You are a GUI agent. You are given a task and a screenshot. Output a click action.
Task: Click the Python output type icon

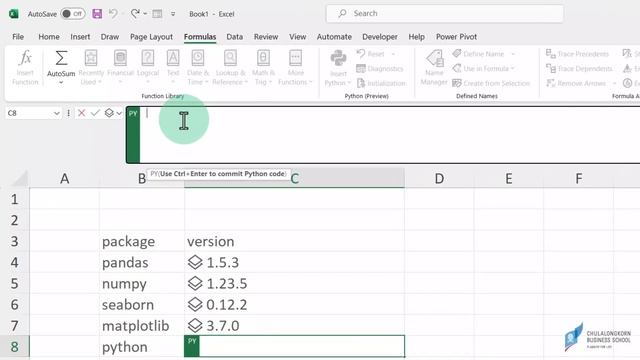[109, 113]
